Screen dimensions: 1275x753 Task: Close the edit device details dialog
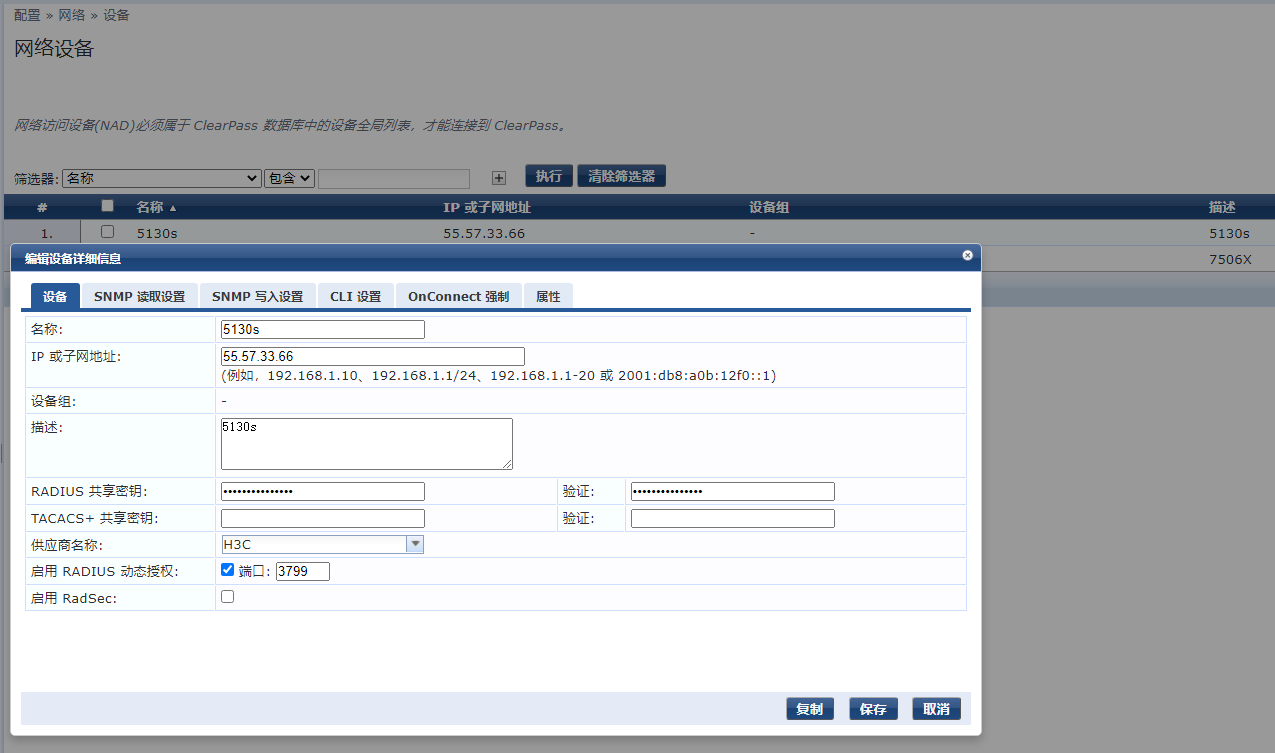pos(967,256)
